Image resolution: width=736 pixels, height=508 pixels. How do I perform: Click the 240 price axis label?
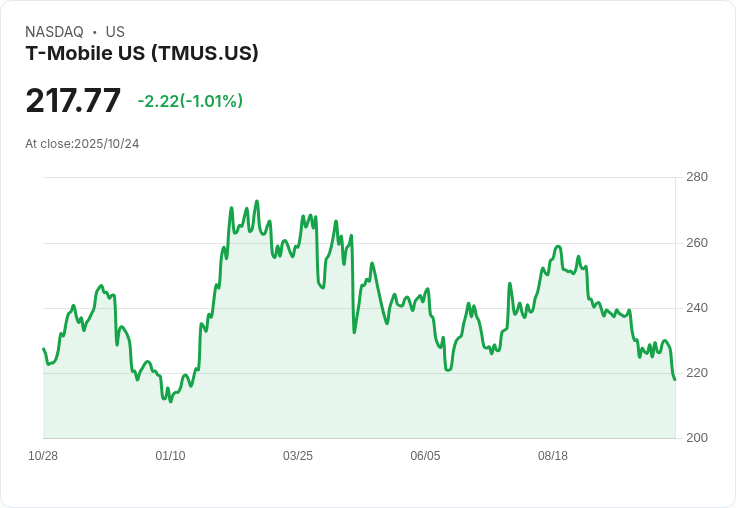(x=697, y=308)
